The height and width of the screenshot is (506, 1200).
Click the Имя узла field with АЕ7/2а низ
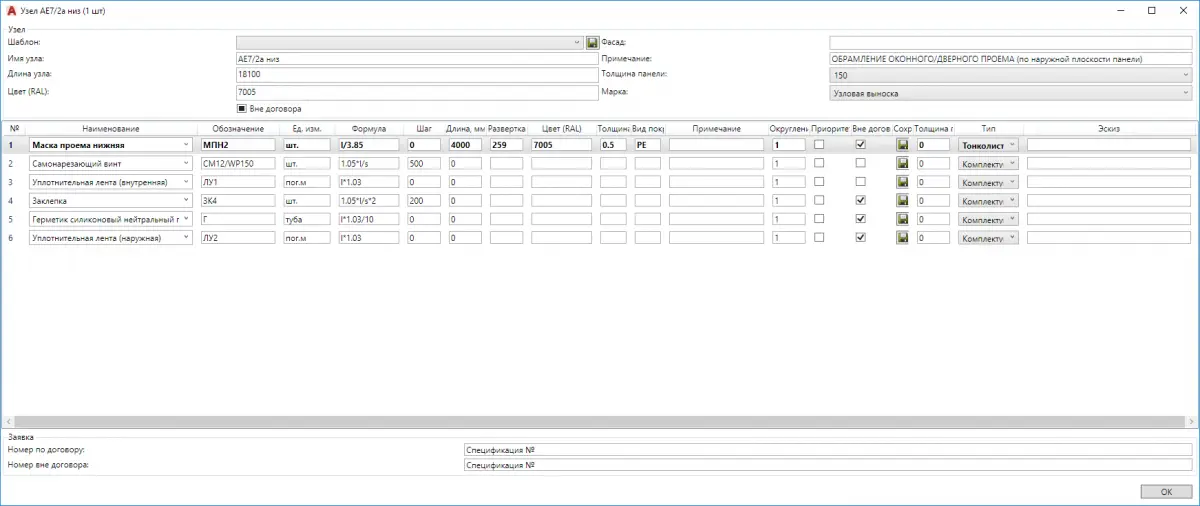[x=415, y=59]
